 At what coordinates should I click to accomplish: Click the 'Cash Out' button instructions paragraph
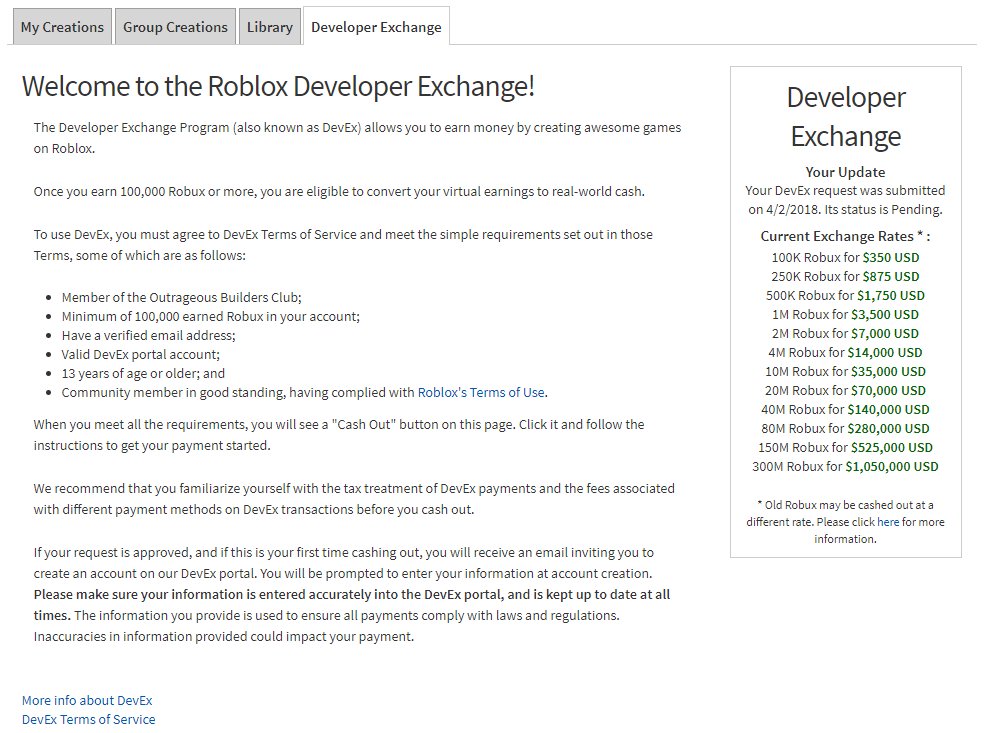[339, 435]
